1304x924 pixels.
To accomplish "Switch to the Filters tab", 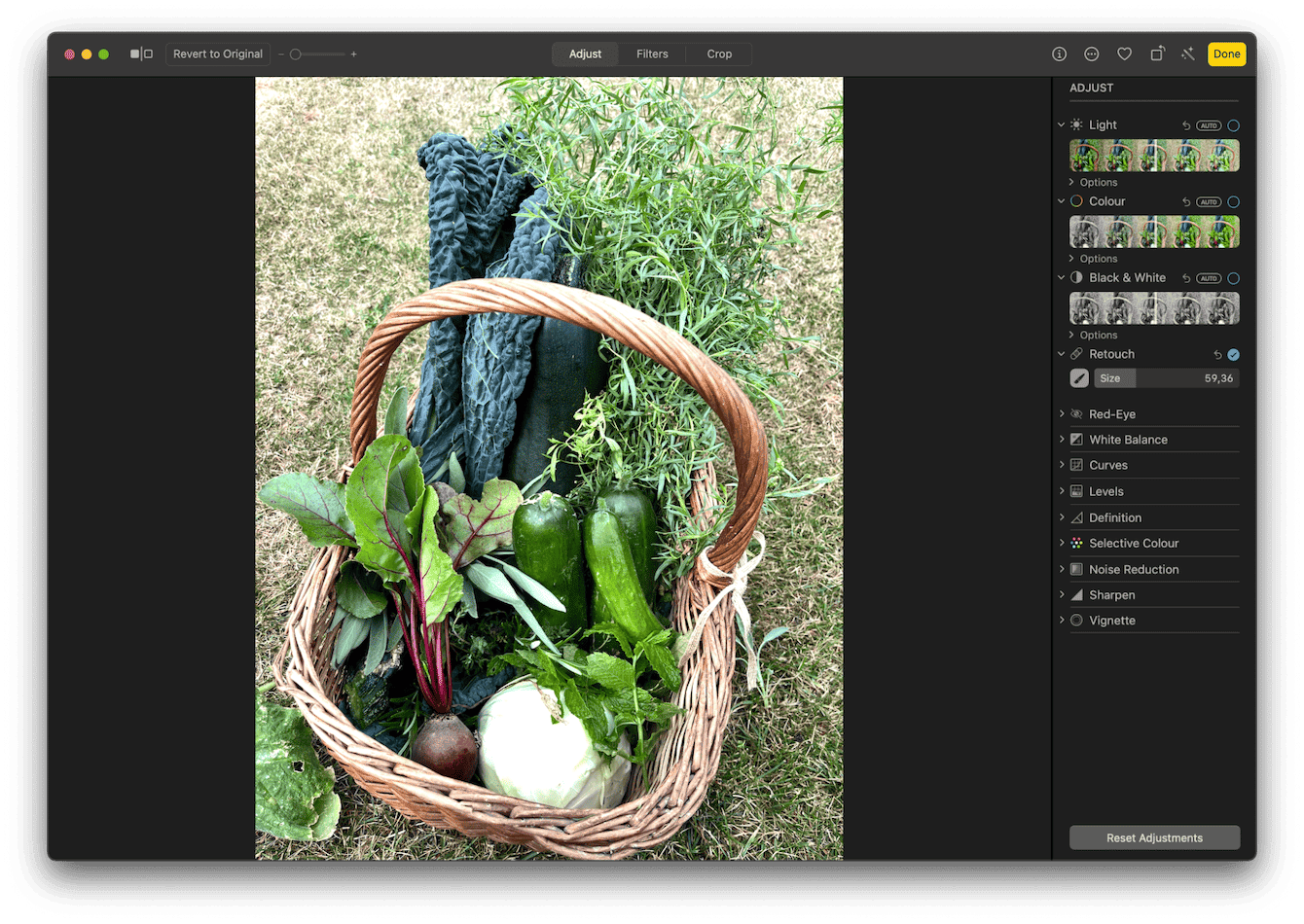I will [x=652, y=53].
